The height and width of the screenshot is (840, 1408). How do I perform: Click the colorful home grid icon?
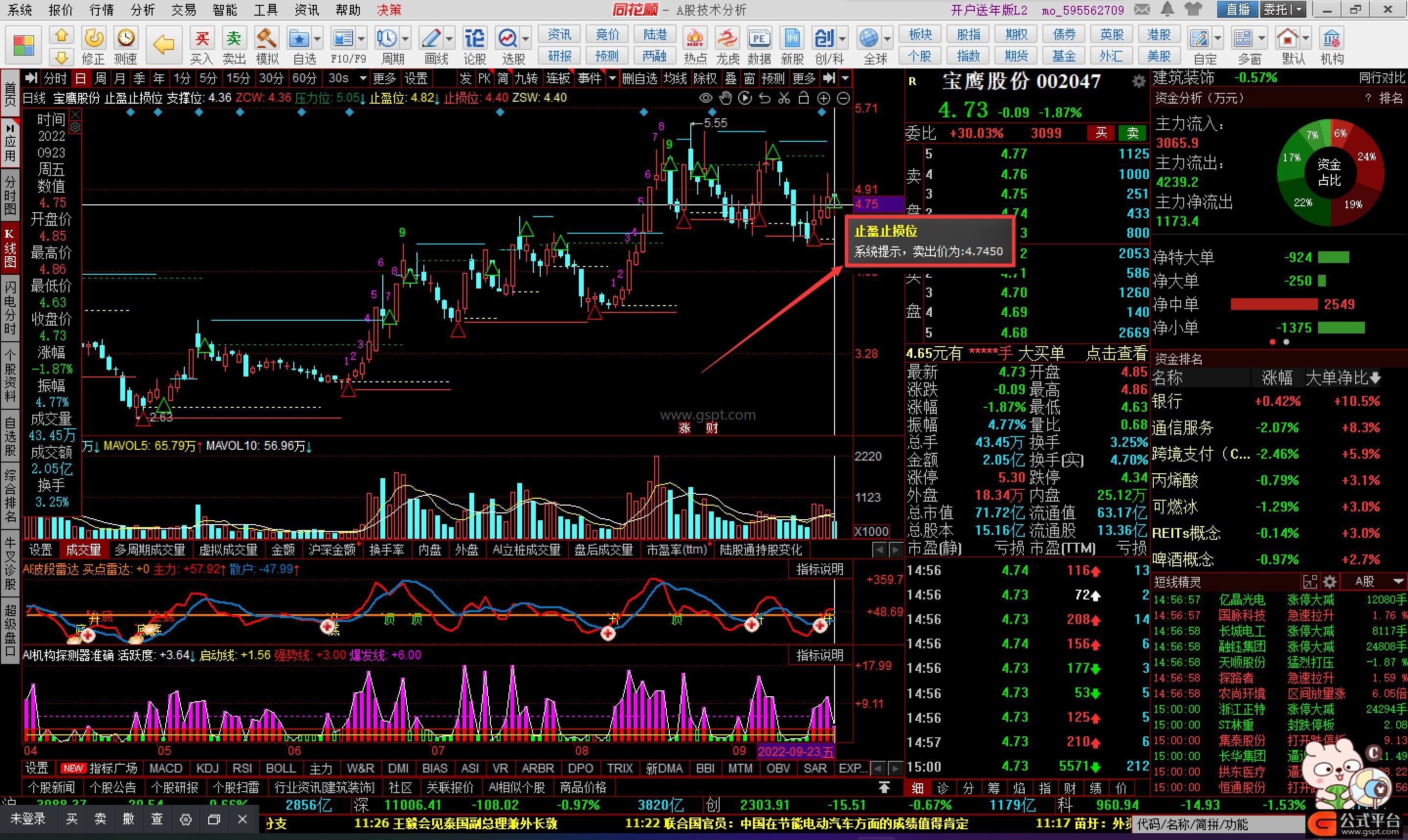pos(24,45)
